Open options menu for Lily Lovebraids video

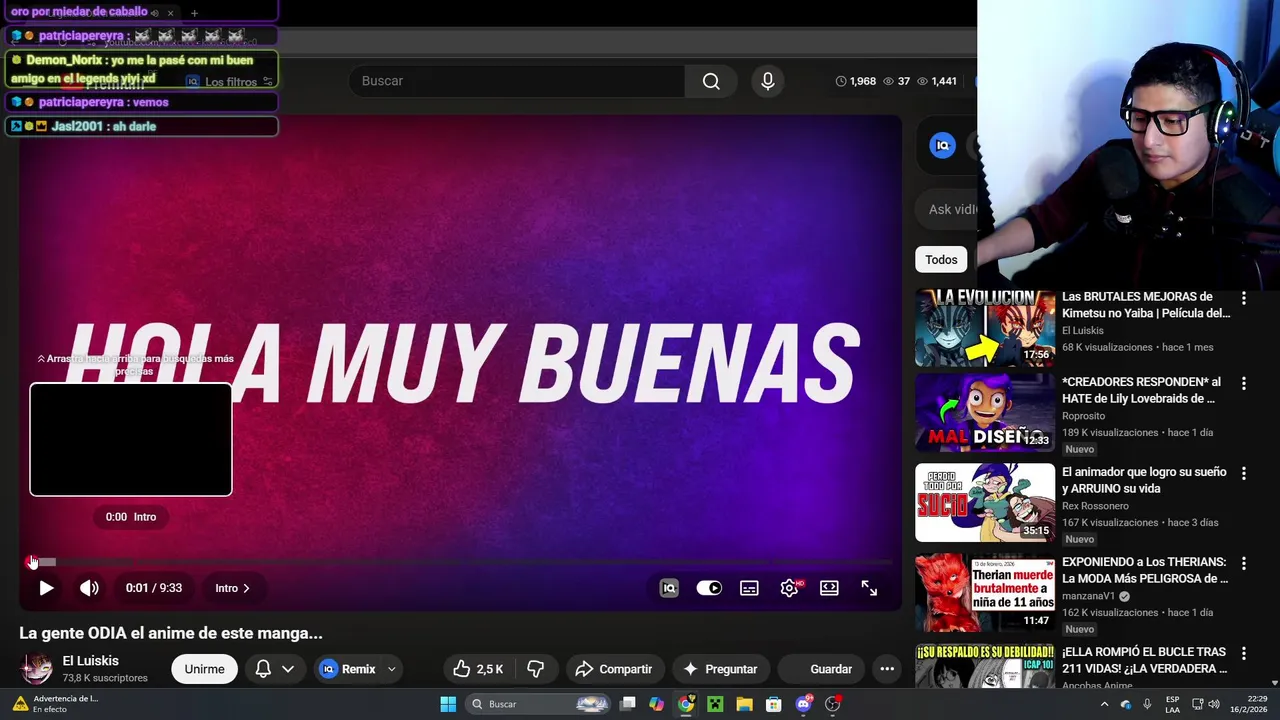click(1244, 384)
